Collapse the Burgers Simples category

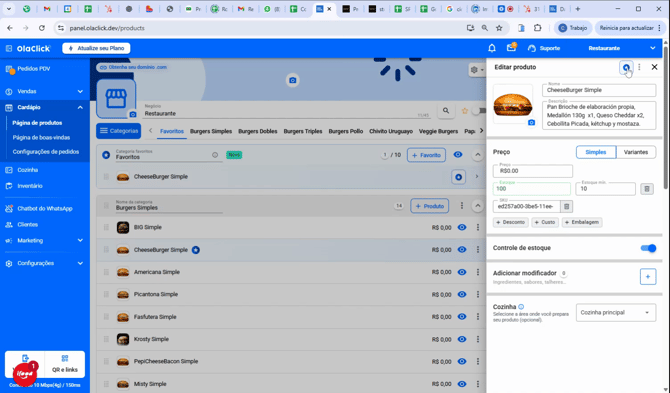478,206
